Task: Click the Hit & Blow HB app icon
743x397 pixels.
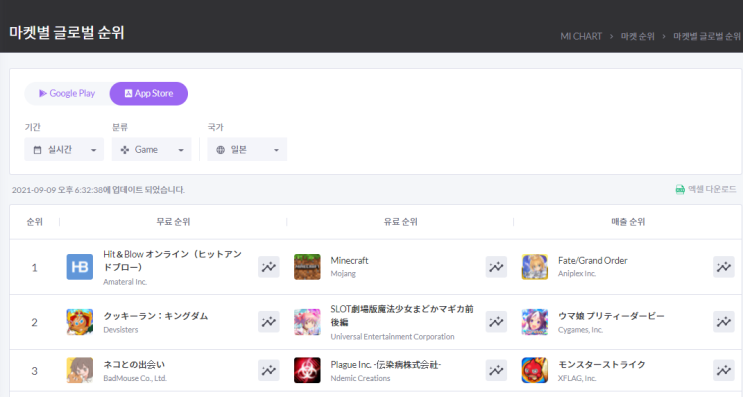Action: point(80,267)
